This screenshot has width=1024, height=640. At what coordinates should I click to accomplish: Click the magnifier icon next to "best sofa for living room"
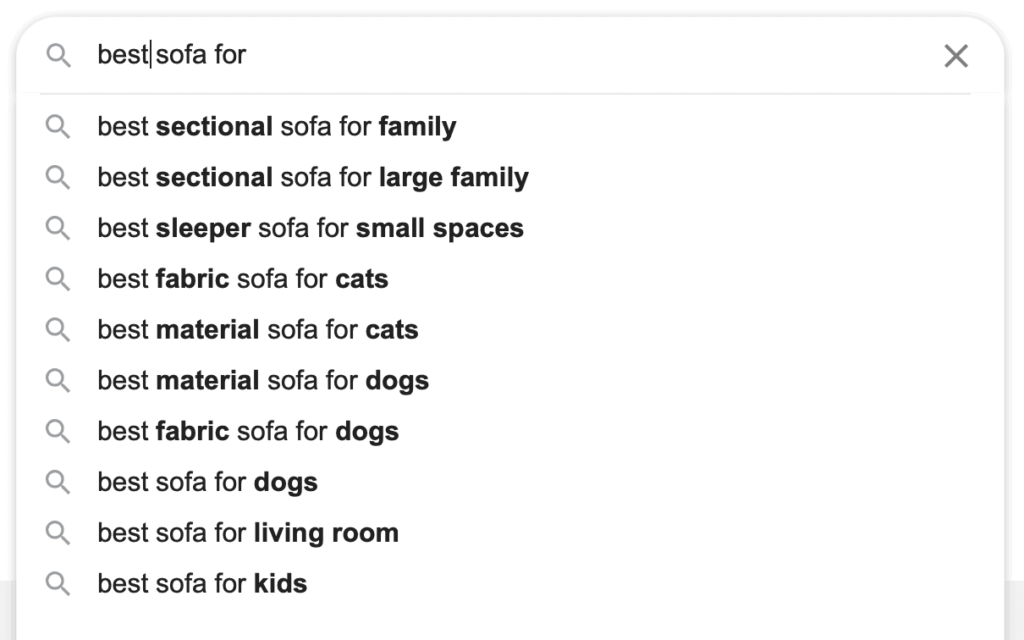coord(58,533)
